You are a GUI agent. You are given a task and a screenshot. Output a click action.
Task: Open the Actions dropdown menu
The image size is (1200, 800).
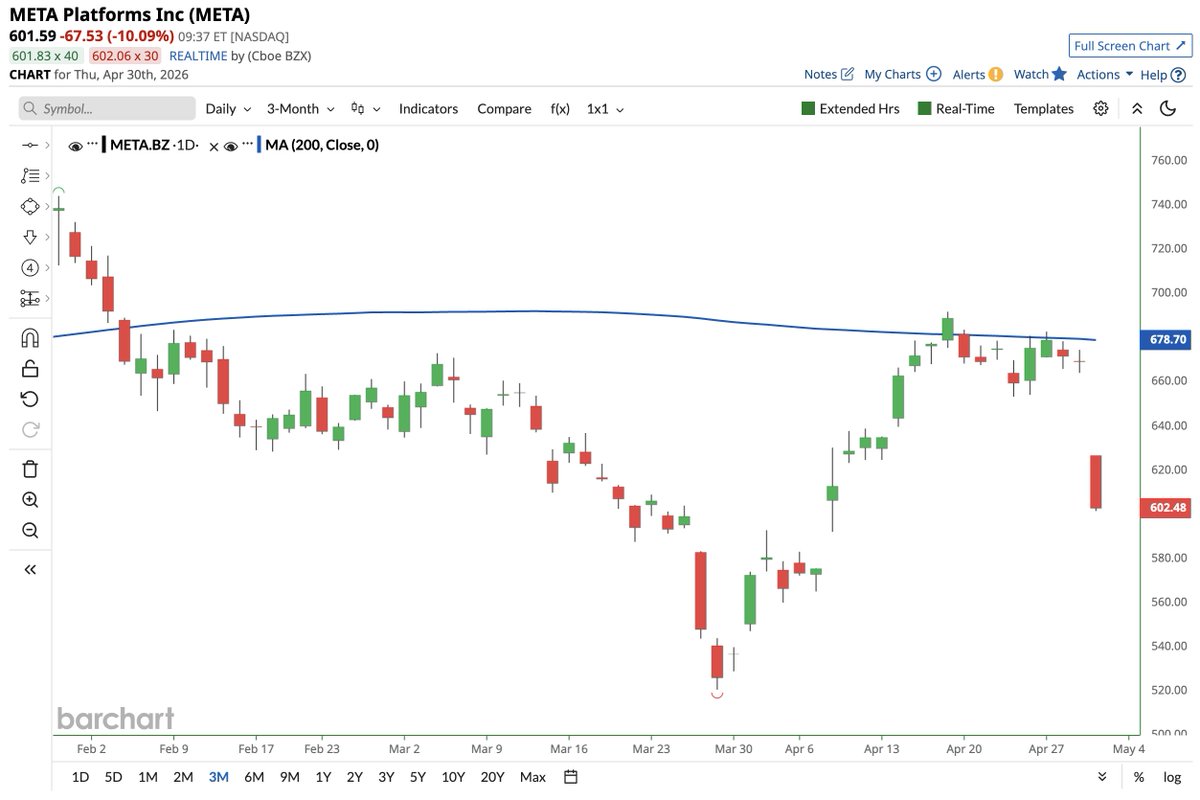point(1105,74)
